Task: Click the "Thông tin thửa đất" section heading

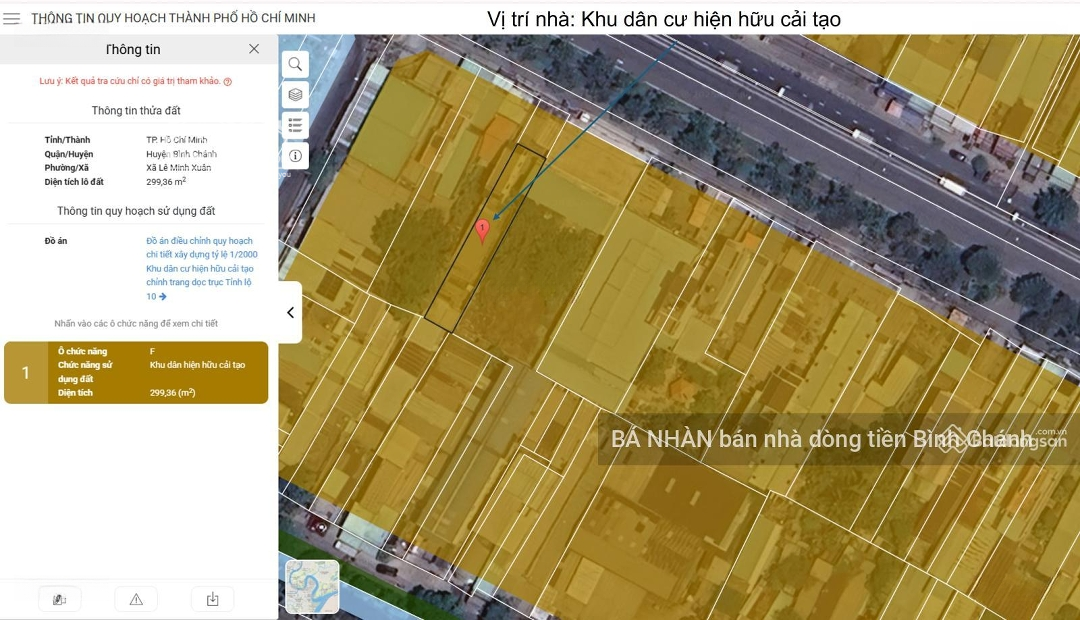Action: 136,110
